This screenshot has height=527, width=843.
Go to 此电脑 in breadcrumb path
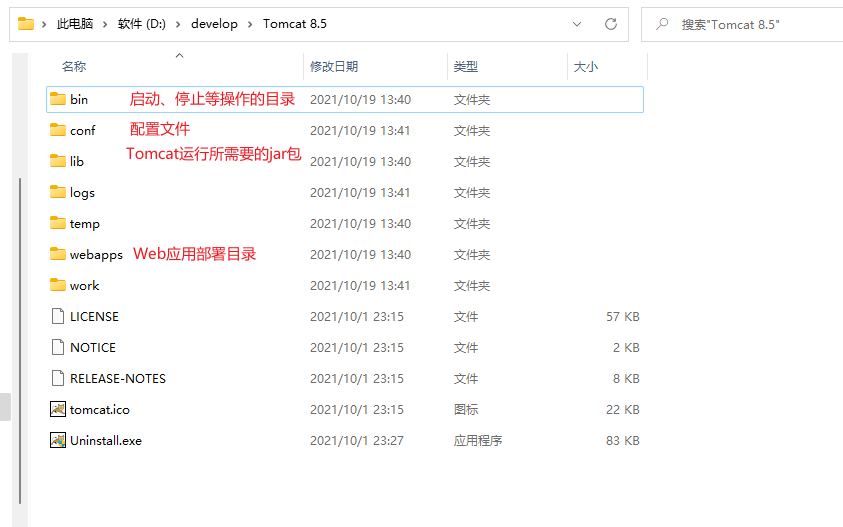click(75, 24)
